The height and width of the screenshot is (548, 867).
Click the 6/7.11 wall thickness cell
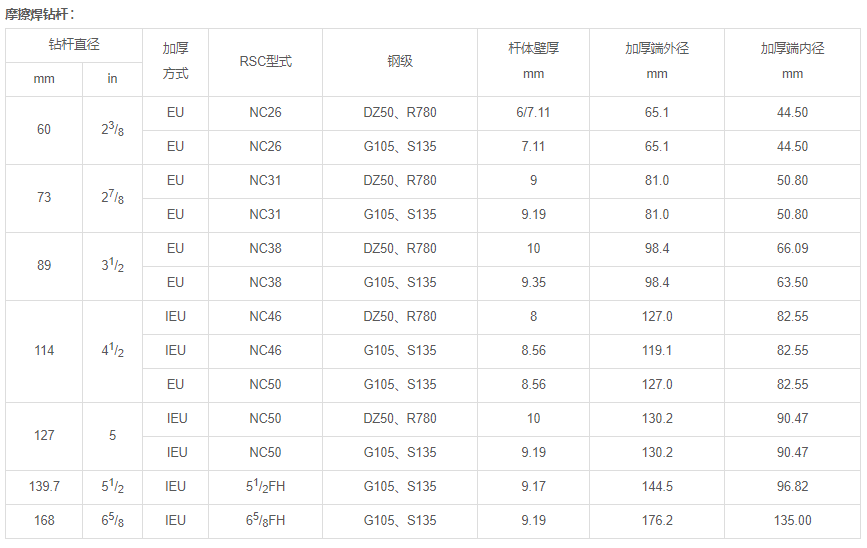click(x=534, y=113)
